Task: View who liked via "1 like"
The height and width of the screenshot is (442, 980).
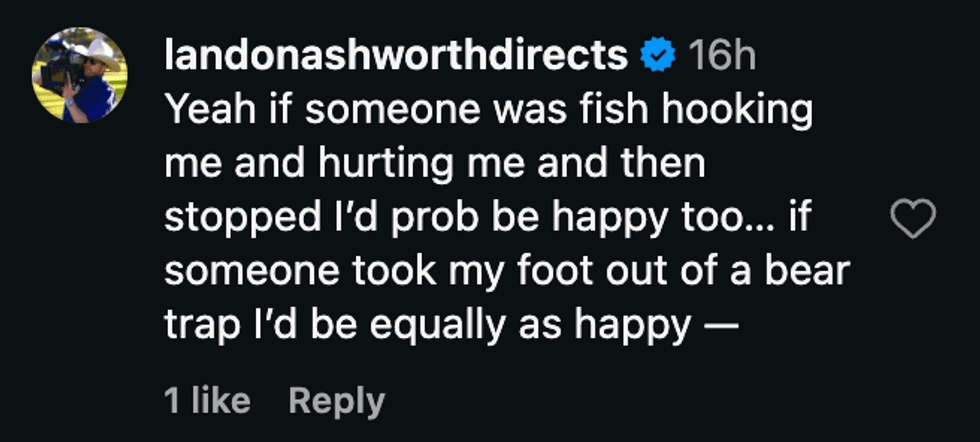Action: pos(207,401)
